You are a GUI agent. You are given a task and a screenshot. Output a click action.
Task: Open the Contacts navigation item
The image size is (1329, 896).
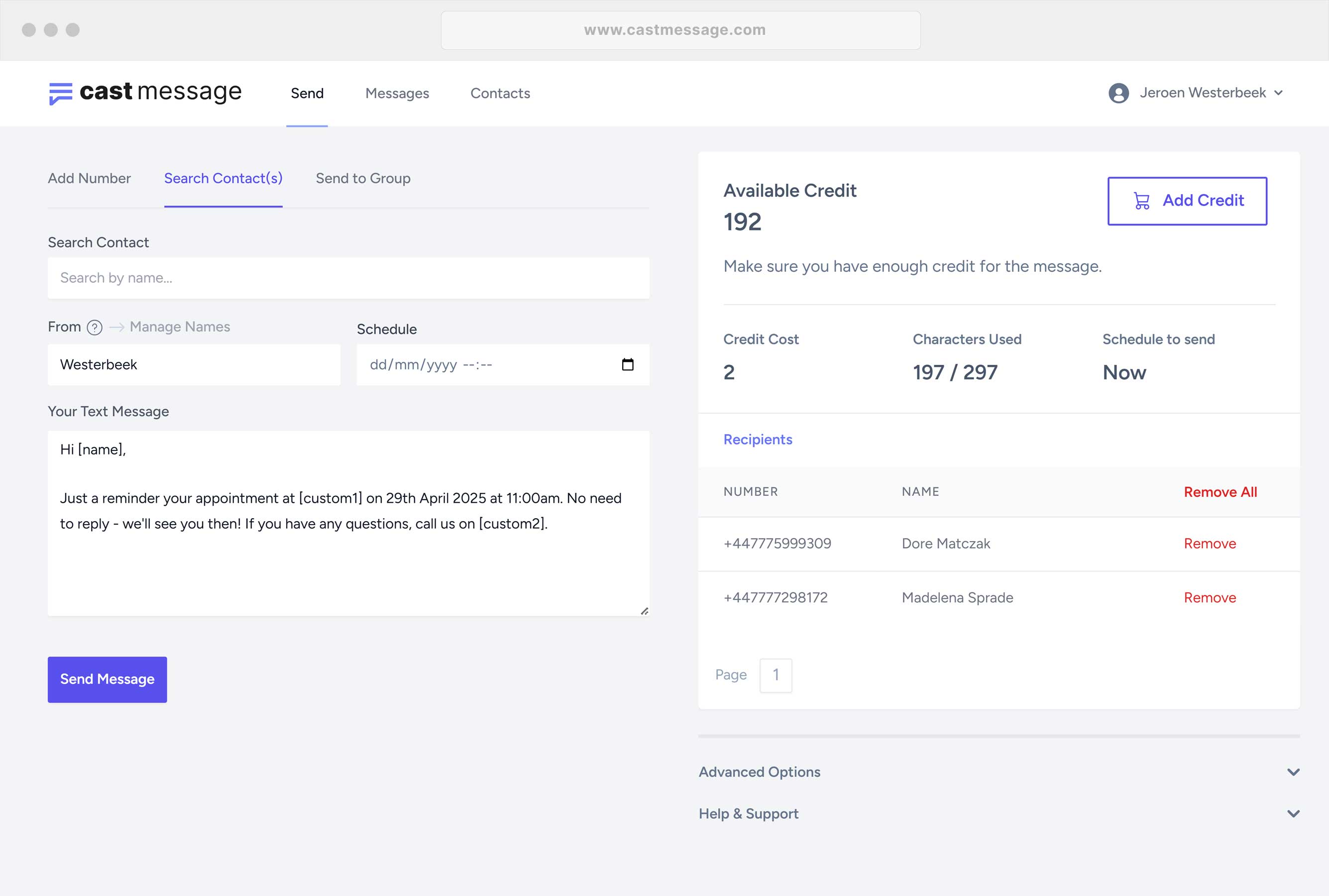pyautogui.click(x=500, y=93)
